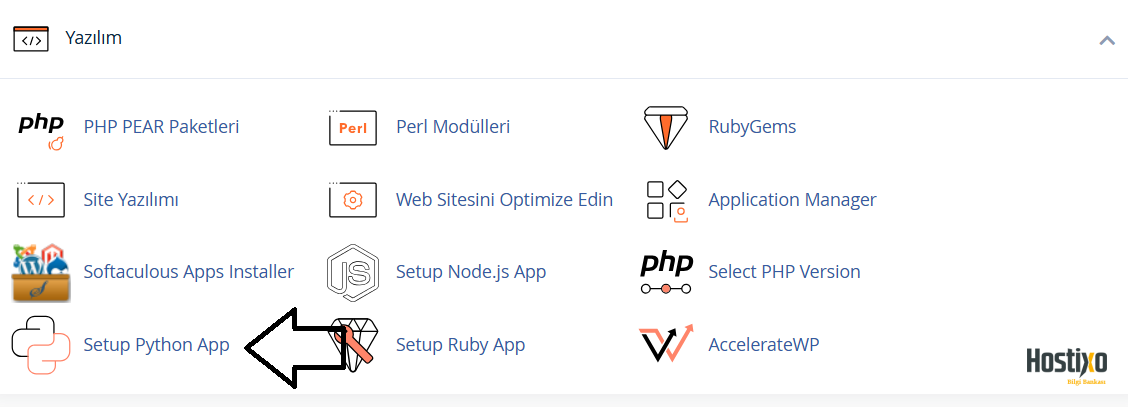Click the Yazılım section title
Screen dimensions: 1128x407
coord(94,38)
